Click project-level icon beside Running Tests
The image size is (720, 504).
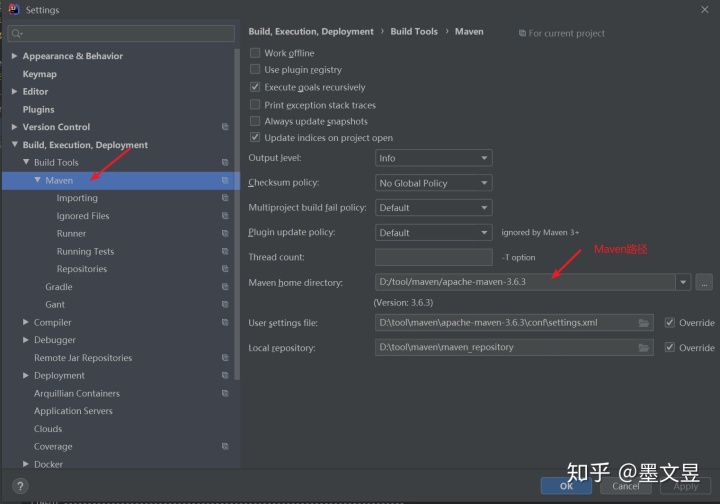point(225,252)
